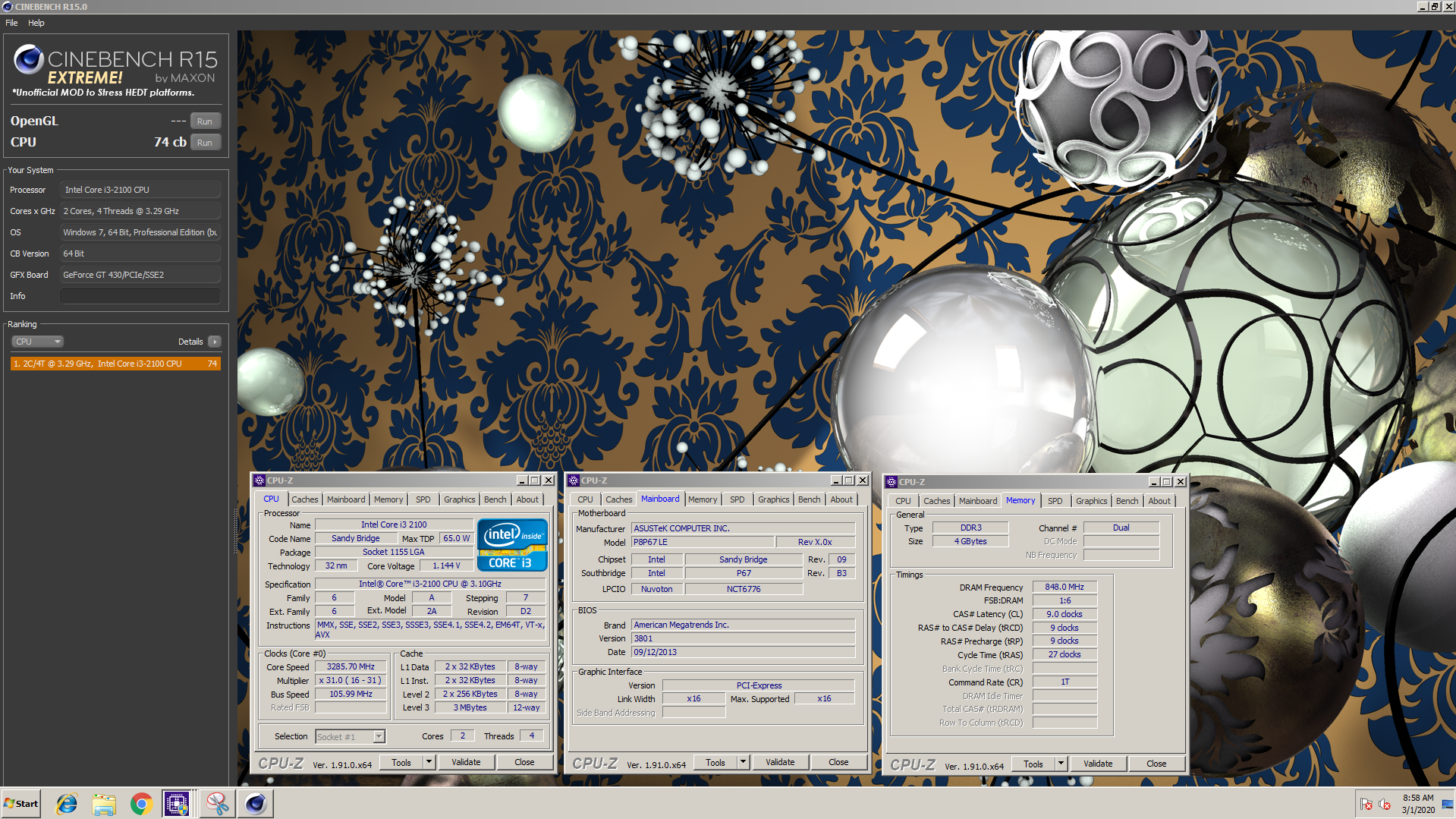The height and width of the screenshot is (819, 1456).
Task: Open the Windows Start button
Action: (21, 804)
